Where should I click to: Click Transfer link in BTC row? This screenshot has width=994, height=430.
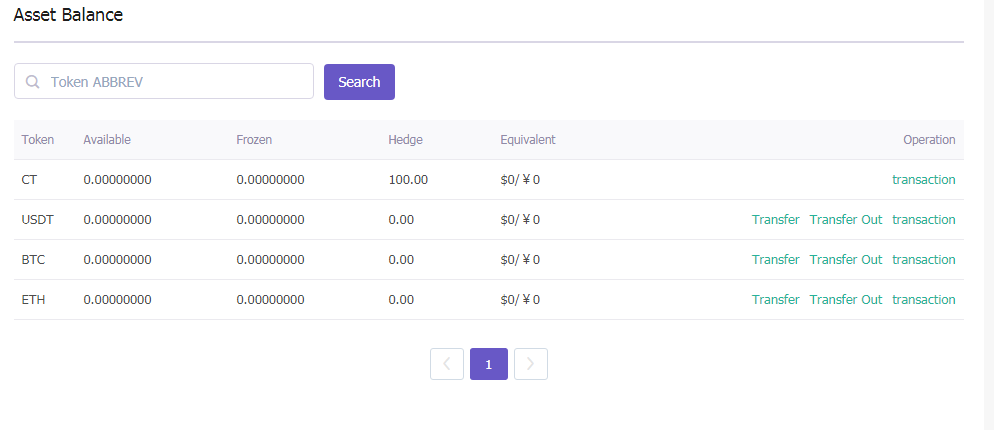tap(775, 260)
